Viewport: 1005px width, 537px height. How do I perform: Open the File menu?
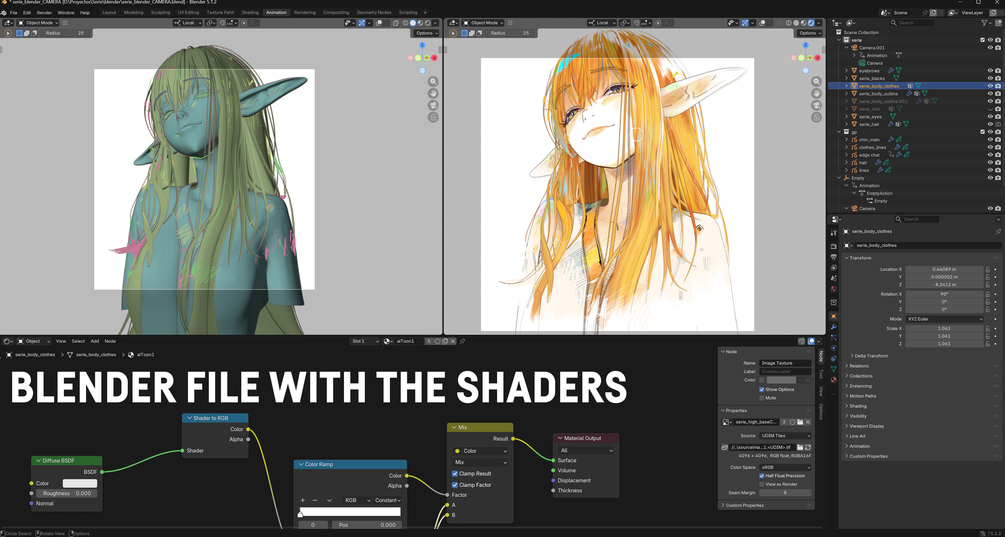pyautogui.click(x=13, y=13)
